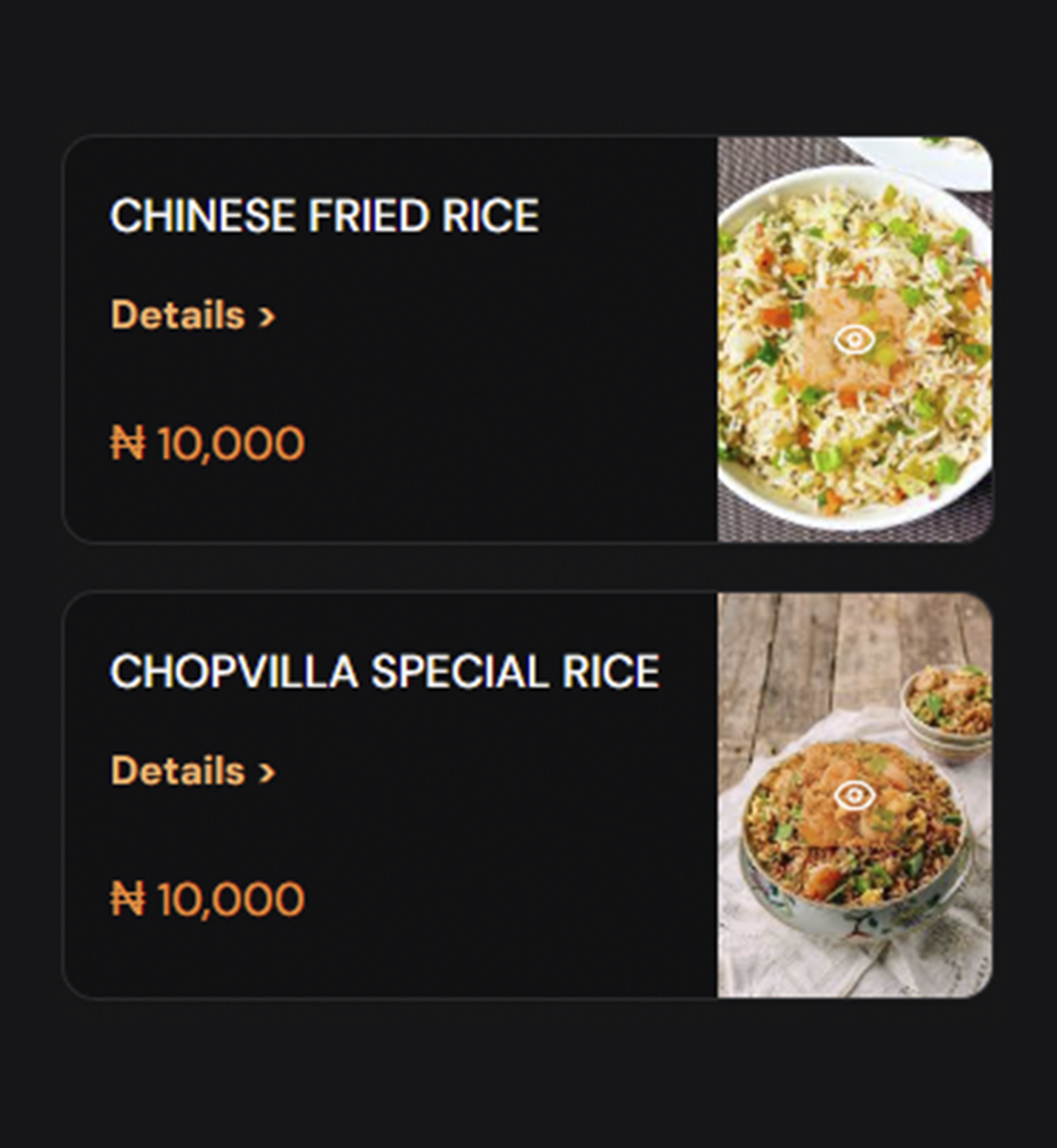Click the 10,000 amount under Chinese Fried Rice
The height and width of the screenshot is (1148, 1057).
[x=231, y=443]
